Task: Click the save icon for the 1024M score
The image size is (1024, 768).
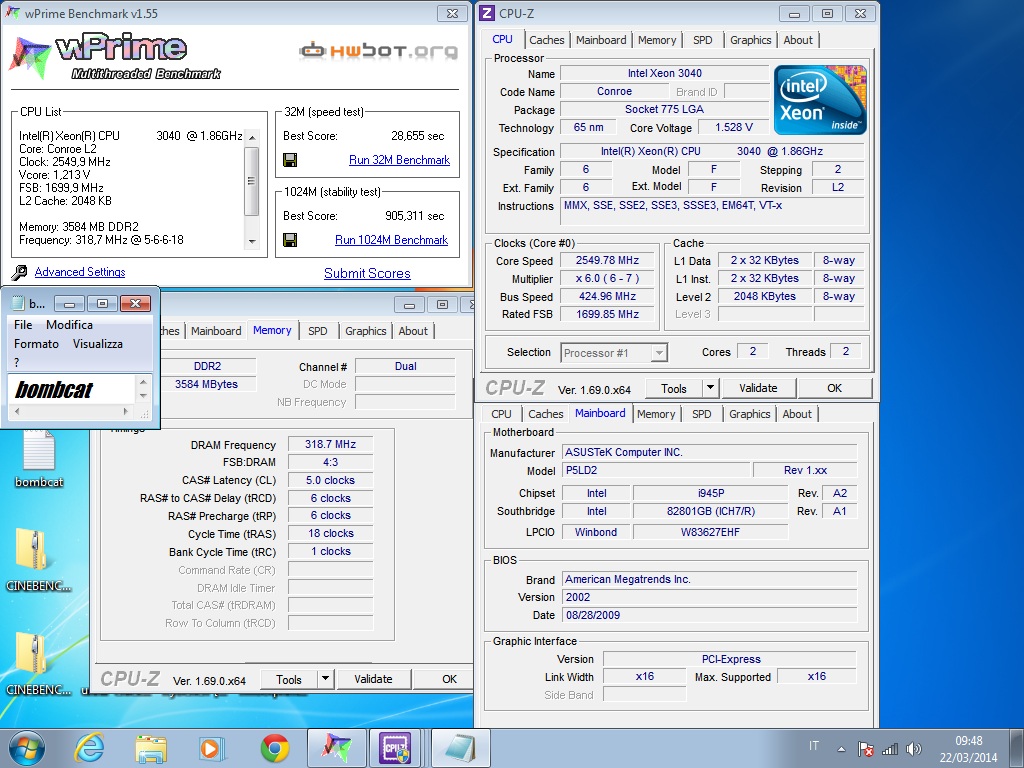Action: coord(290,240)
